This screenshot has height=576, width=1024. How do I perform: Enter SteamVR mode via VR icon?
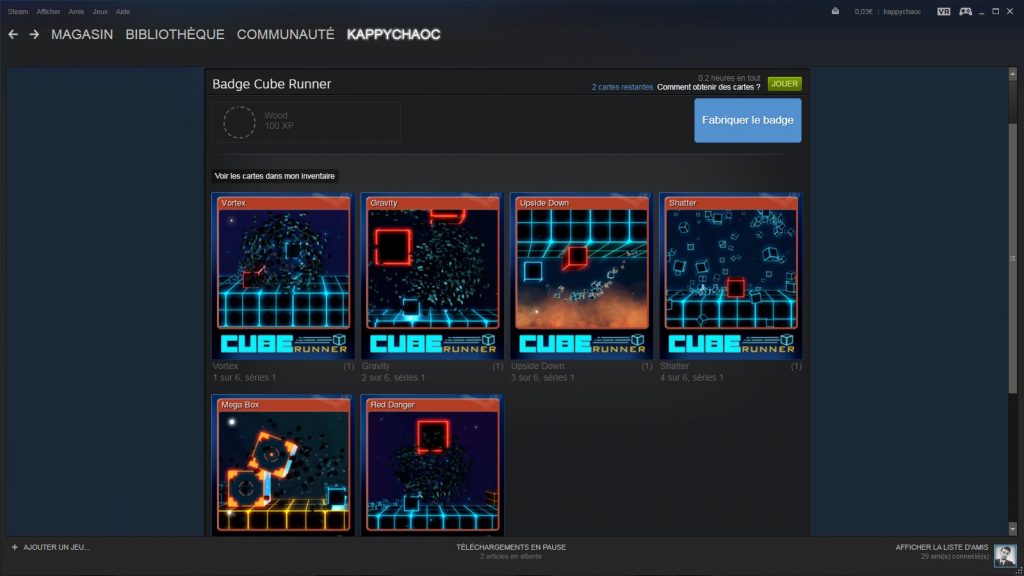click(943, 11)
